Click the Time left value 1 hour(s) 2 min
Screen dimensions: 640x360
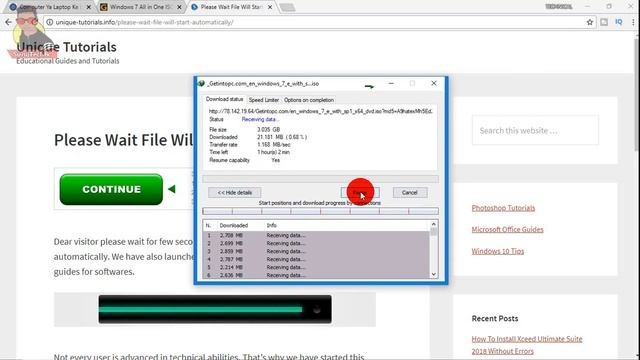273,152
